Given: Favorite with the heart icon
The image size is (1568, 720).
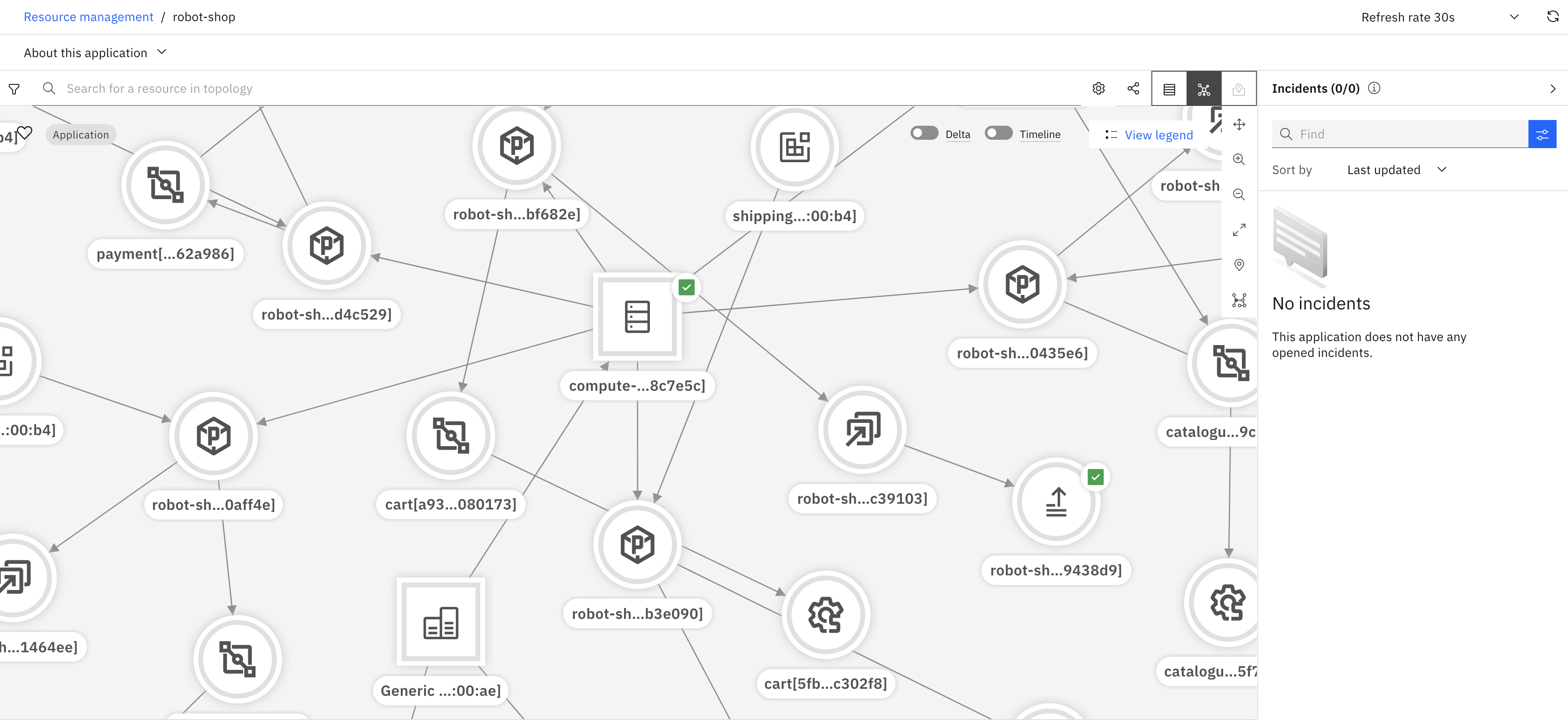Looking at the screenshot, I should tap(25, 133).
